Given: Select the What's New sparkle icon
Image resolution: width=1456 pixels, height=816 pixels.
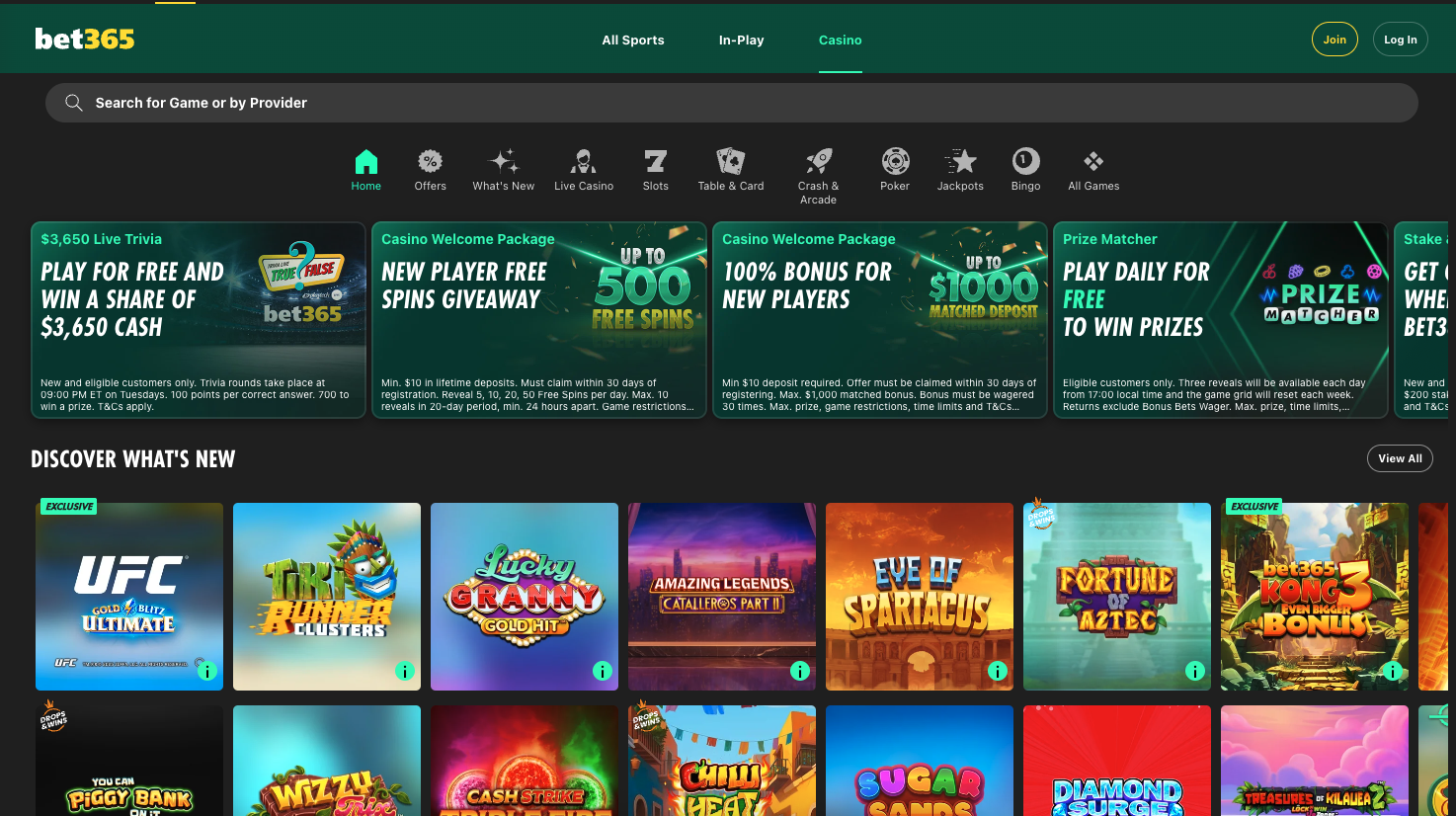Looking at the screenshot, I should 503,162.
